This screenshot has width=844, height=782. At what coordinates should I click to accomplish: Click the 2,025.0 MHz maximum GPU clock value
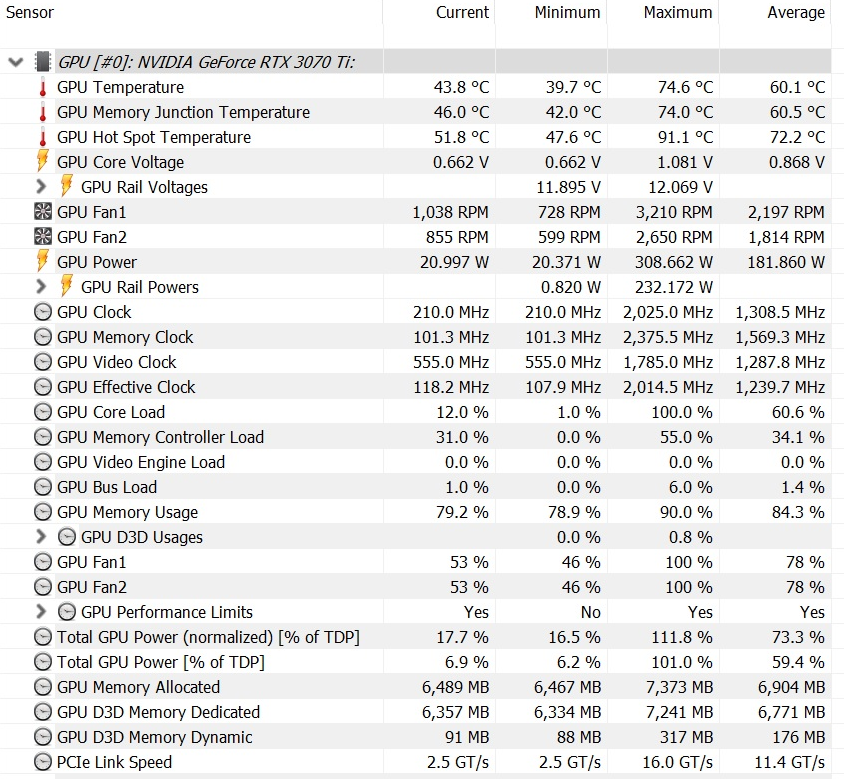[668, 312]
